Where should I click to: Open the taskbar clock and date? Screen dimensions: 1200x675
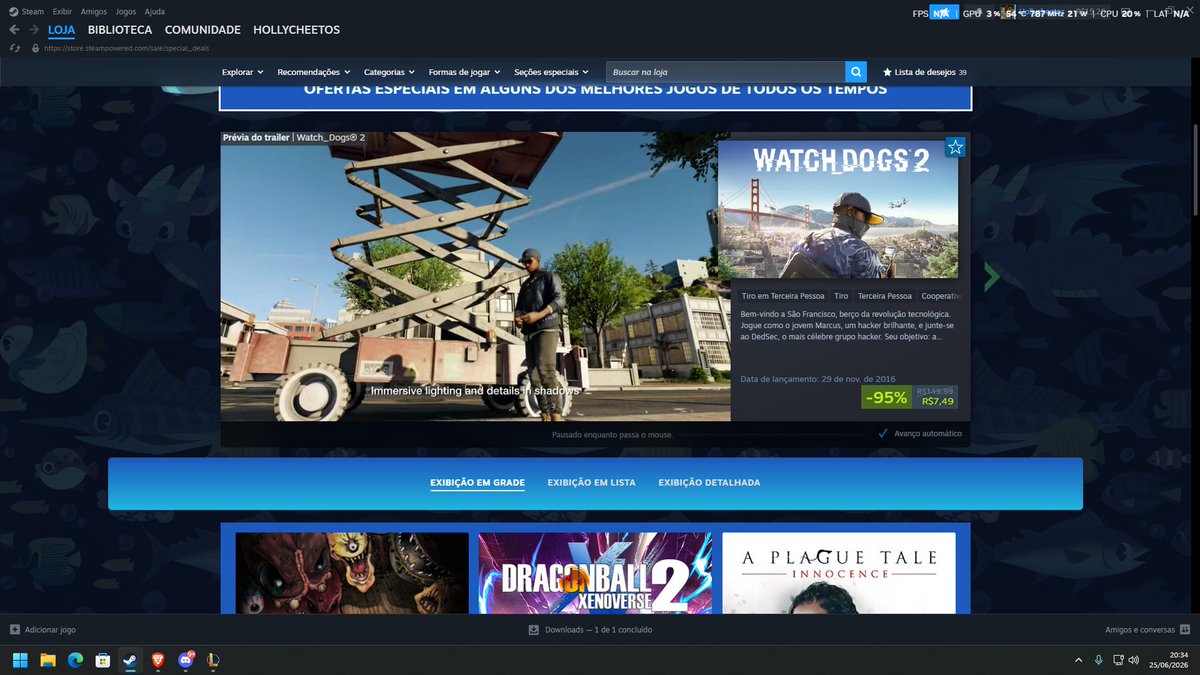tap(1169, 660)
